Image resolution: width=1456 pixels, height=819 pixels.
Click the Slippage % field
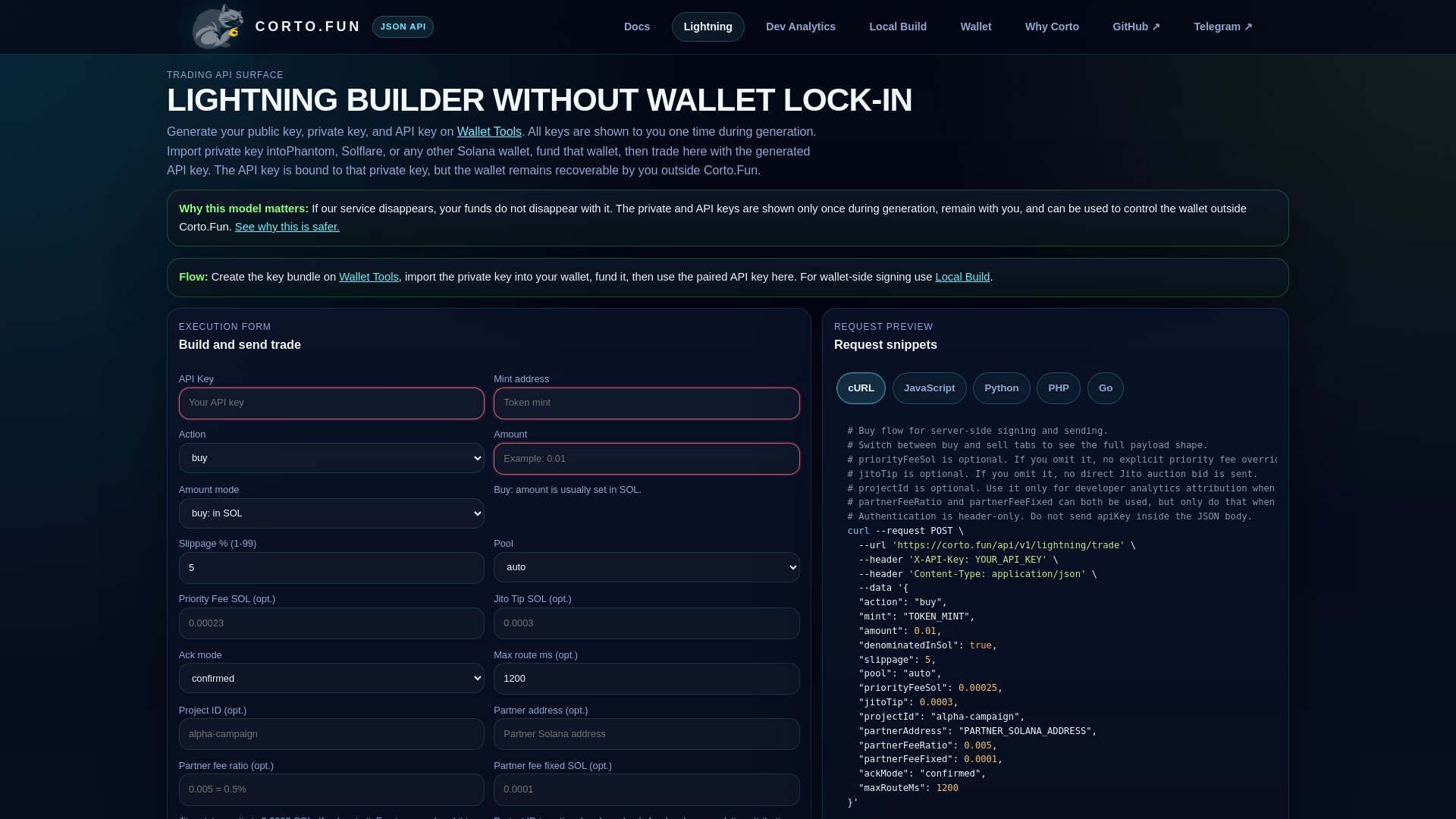(x=331, y=568)
